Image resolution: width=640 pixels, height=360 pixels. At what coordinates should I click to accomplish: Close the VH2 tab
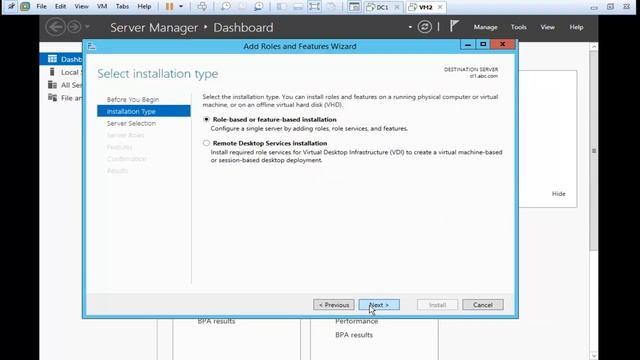coord(440,7)
